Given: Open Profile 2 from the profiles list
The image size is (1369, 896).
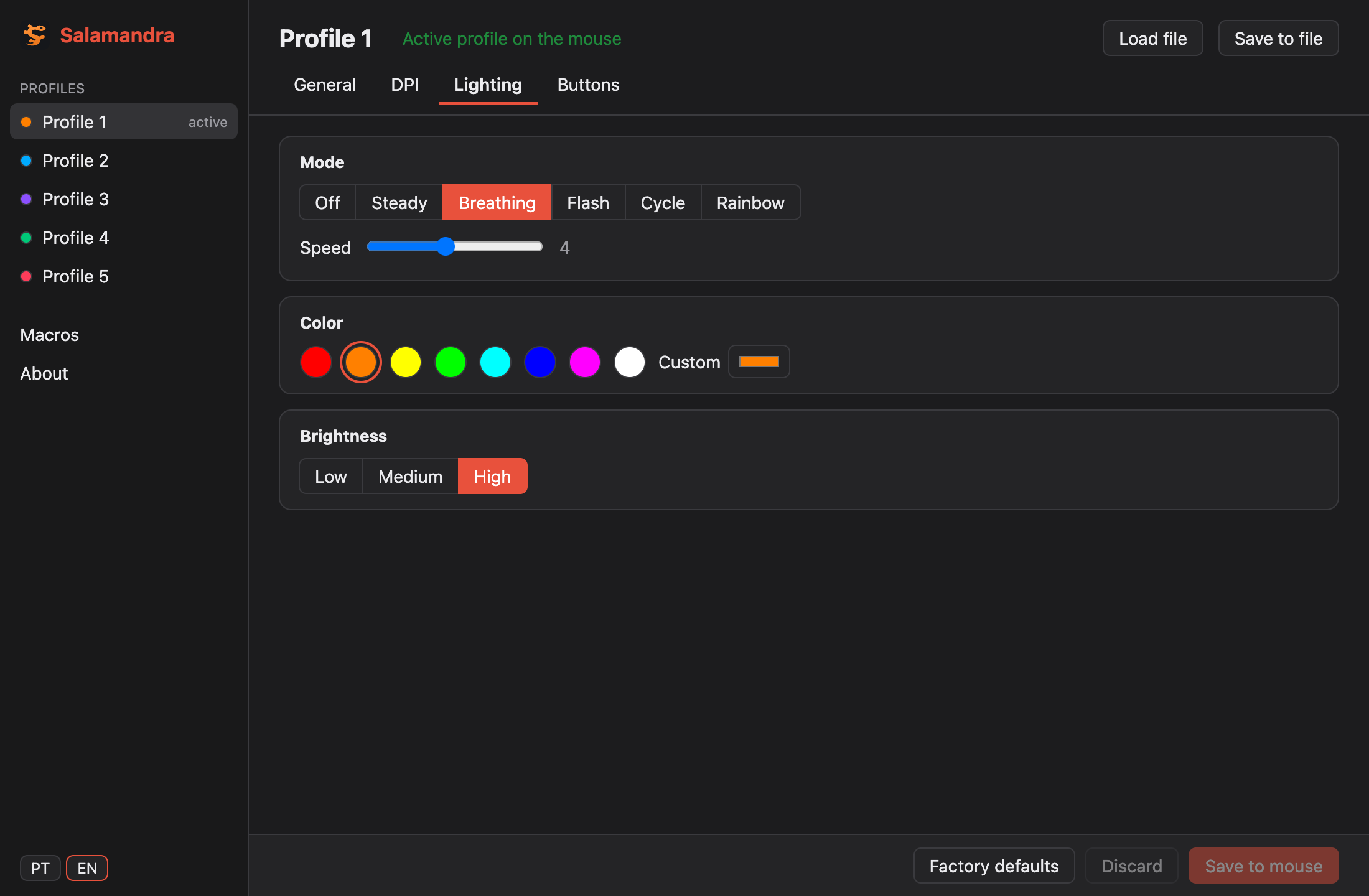Looking at the screenshot, I should point(124,161).
